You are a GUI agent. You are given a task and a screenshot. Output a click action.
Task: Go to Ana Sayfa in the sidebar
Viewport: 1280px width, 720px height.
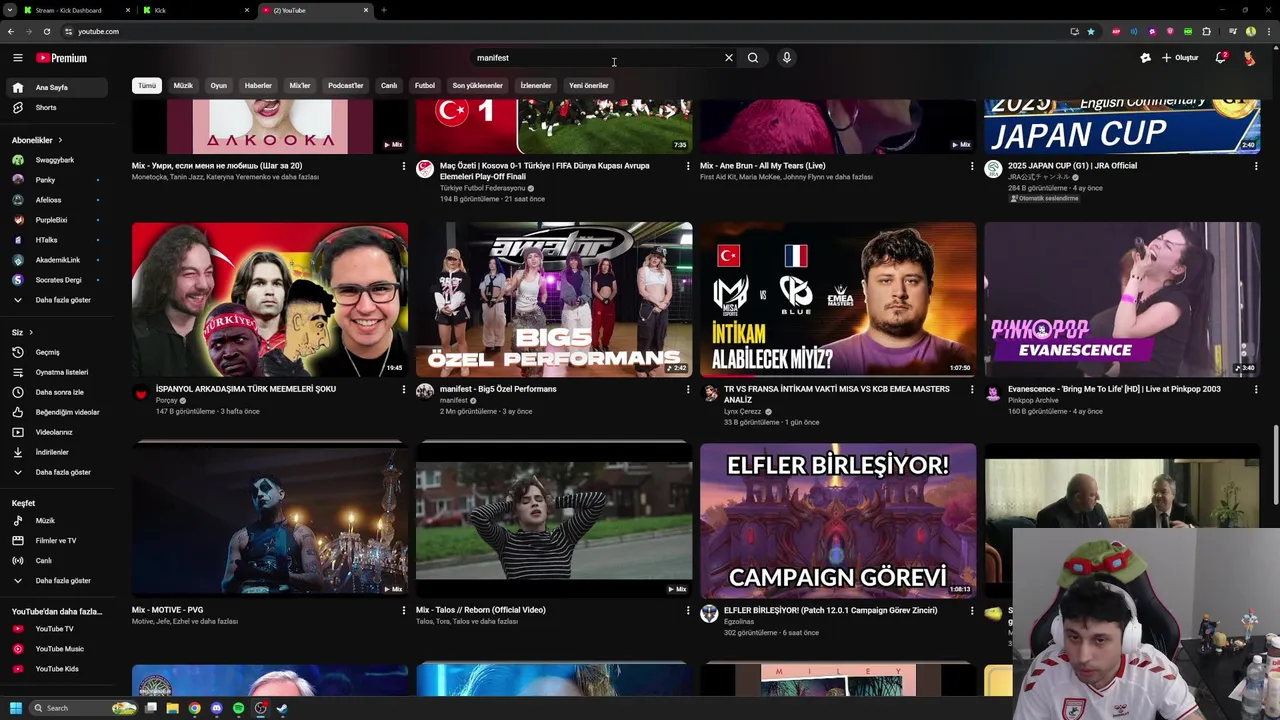tap(58, 88)
